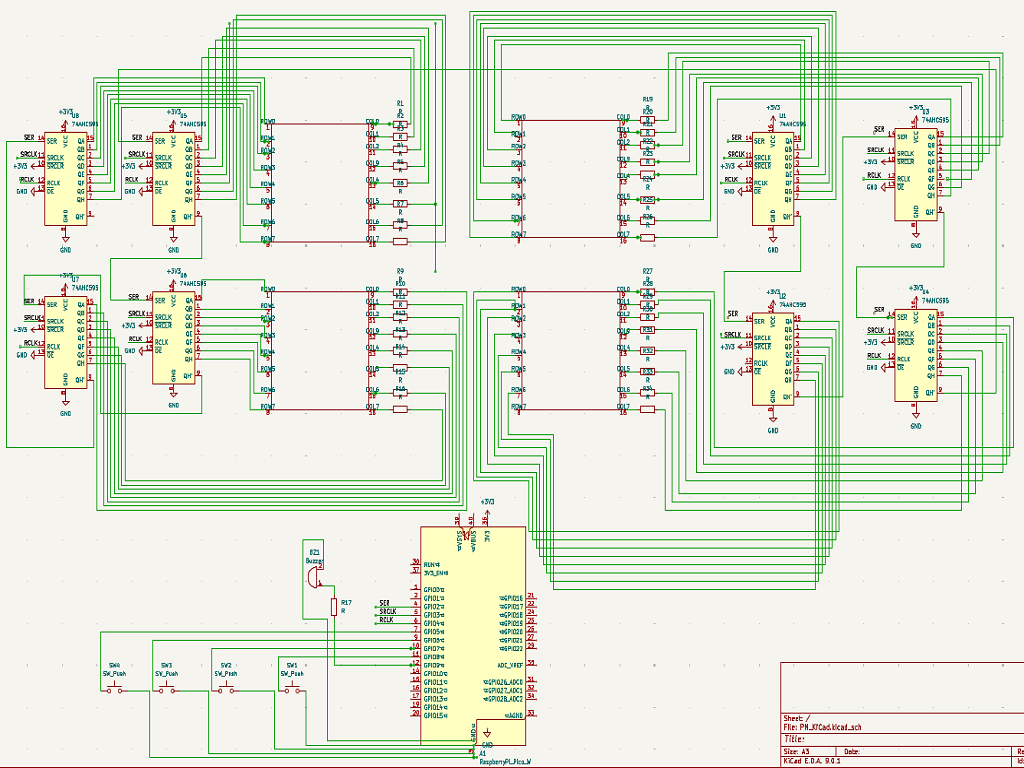
Task: Click the GND symbol below U3
Action: [x=916, y=234]
